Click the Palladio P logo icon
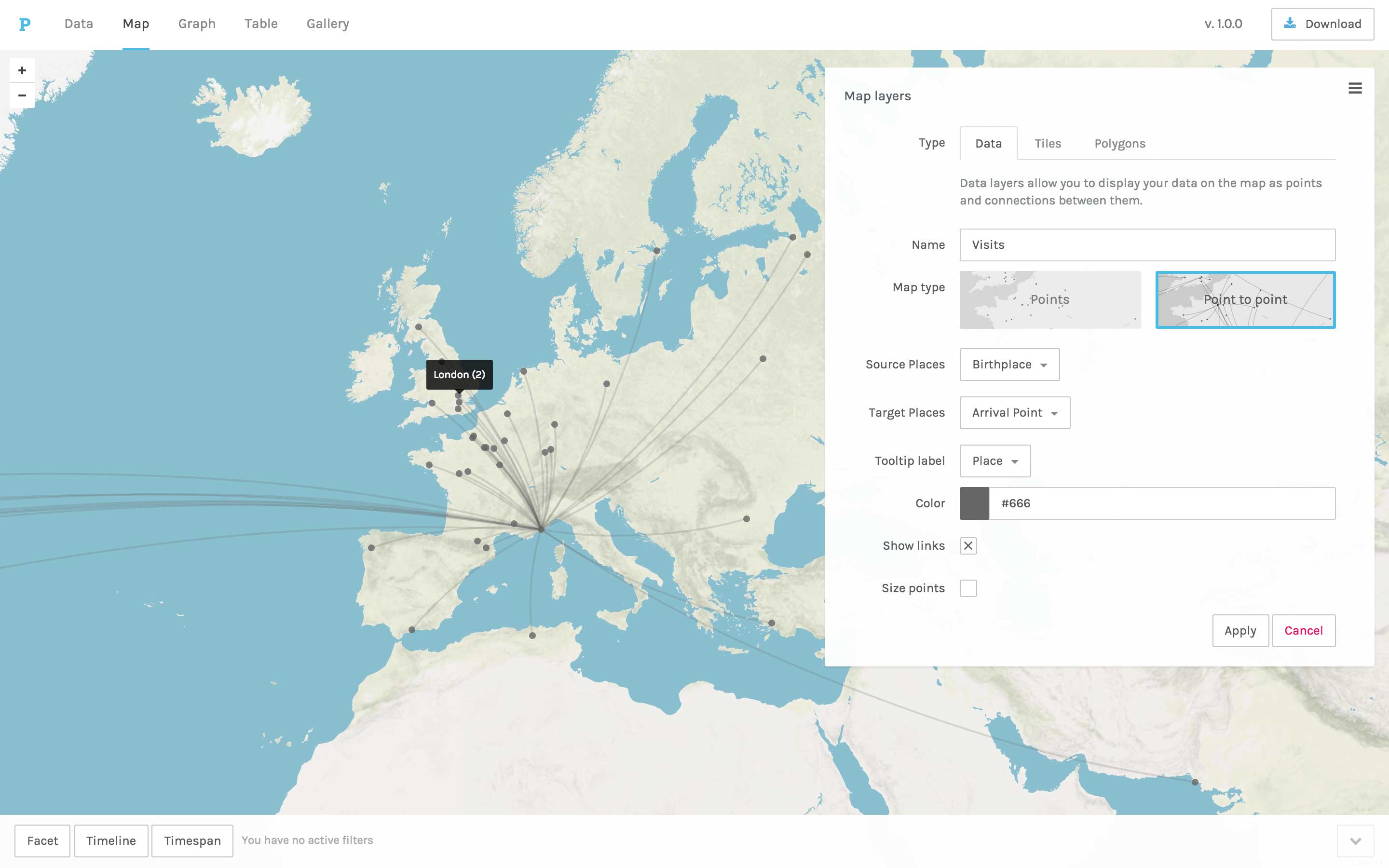The height and width of the screenshot is (868, 1389). [x=24, y=24]
